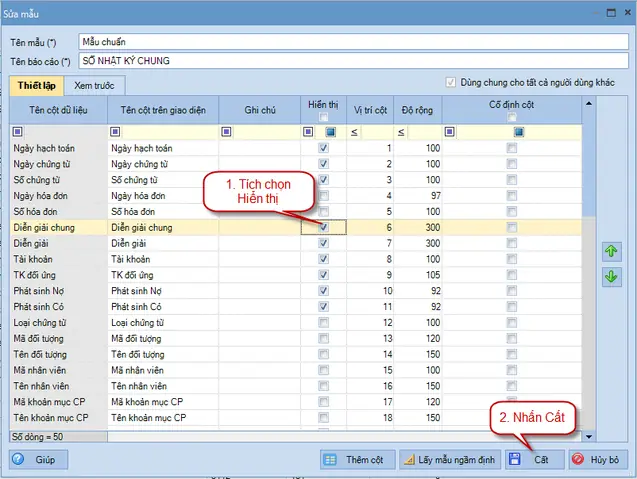637x479 pixels.
Task: Check Hiển thị for Loại chứng từ
Action: click(323, 323)
